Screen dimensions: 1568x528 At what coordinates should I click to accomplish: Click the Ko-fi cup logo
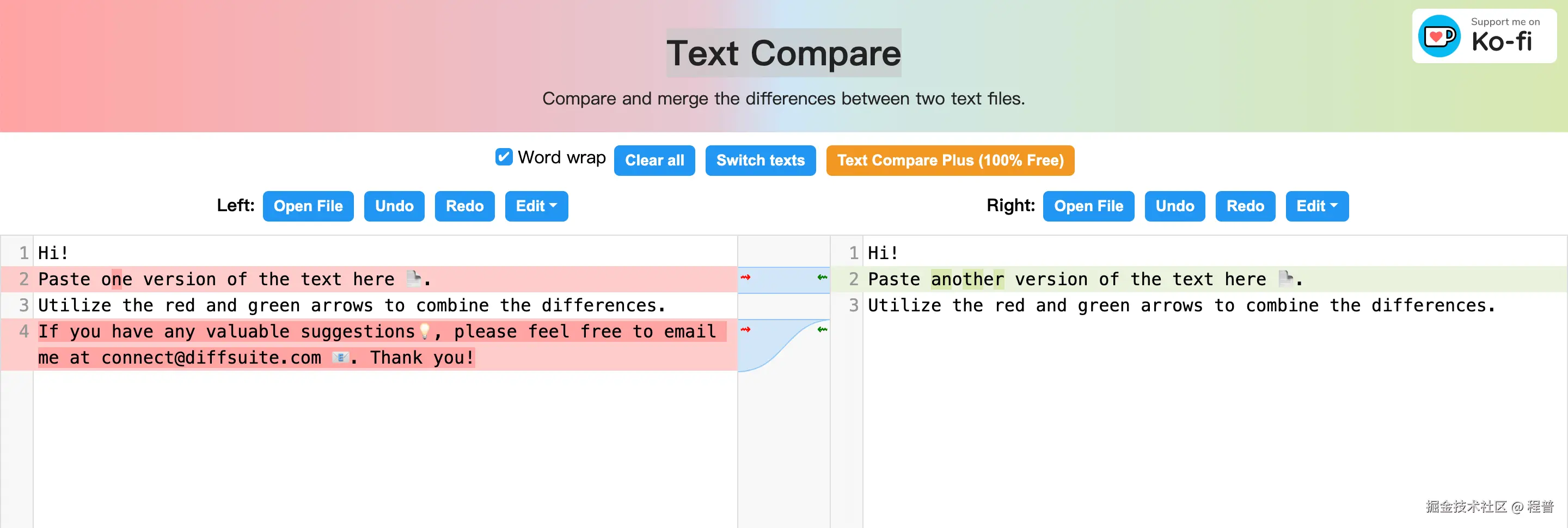(1439, 36)
